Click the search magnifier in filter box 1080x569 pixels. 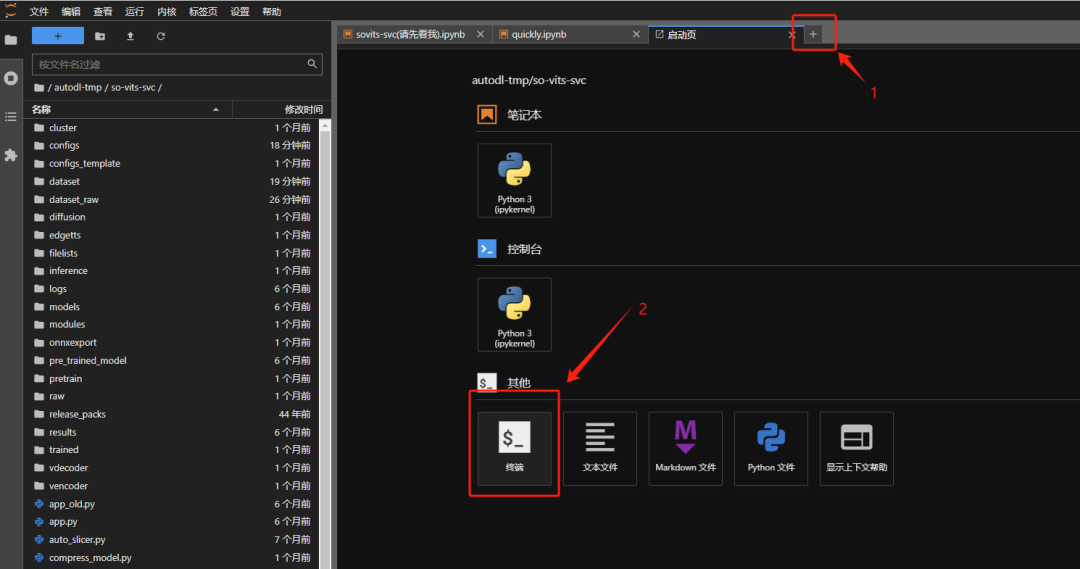(312, 63)
